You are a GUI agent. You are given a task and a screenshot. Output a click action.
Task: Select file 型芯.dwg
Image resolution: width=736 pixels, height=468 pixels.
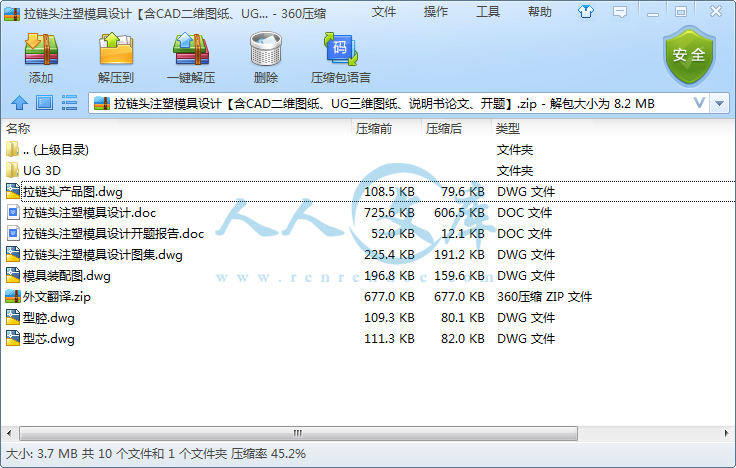click(48, 339)
